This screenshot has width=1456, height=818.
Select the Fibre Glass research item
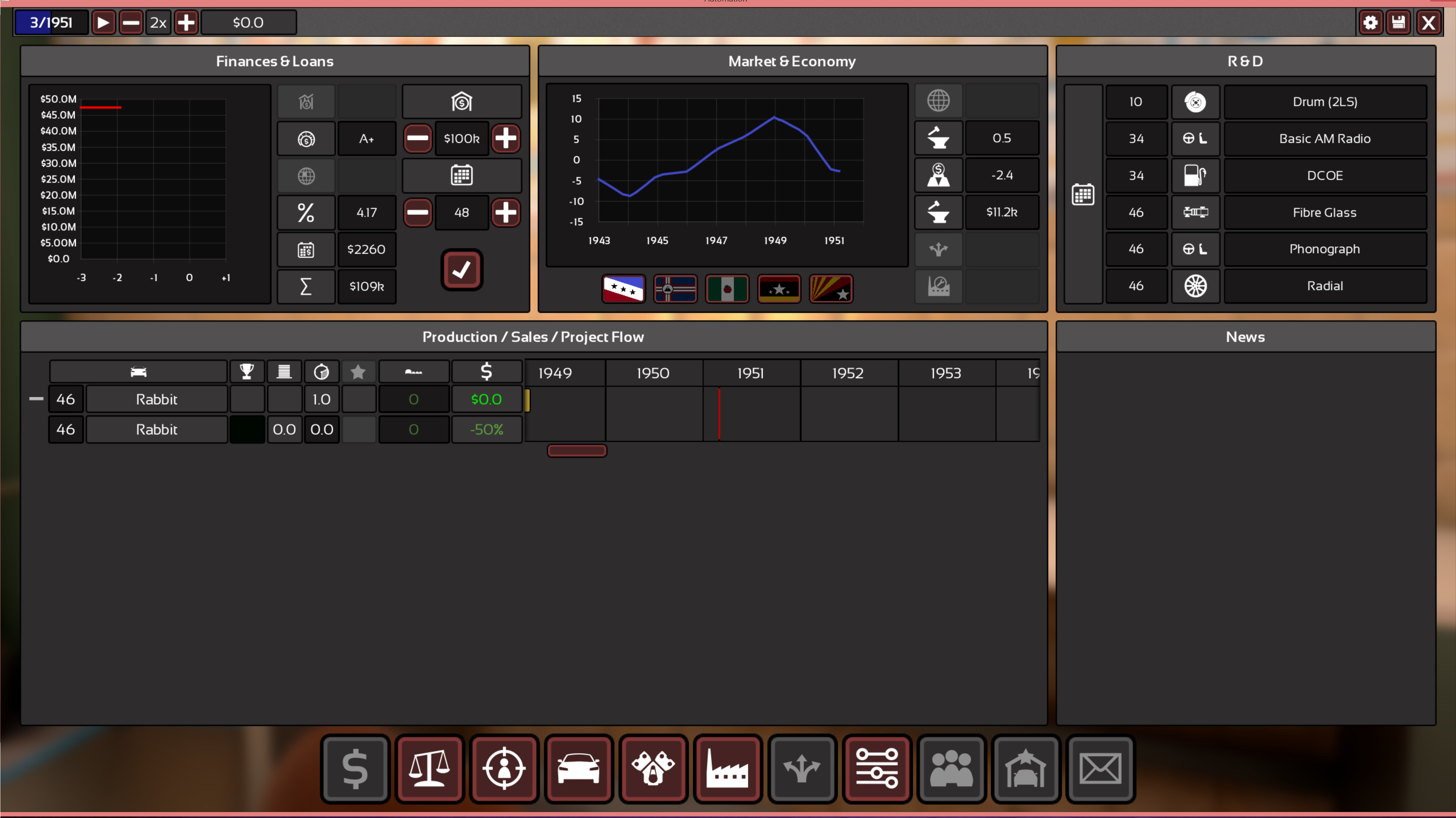click(x=1324, y=213)
